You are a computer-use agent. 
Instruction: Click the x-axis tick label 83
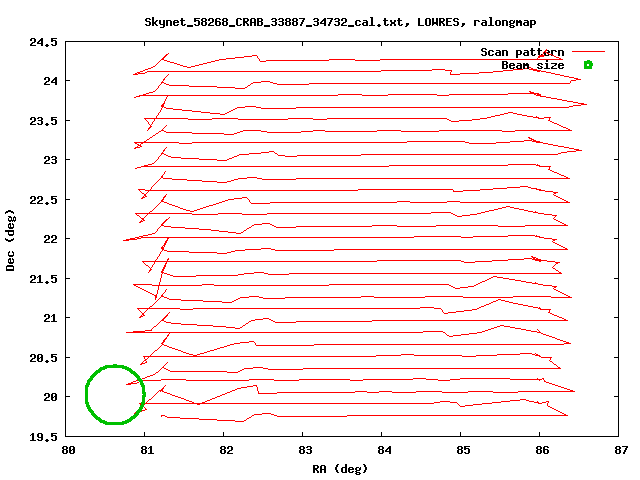305,450
